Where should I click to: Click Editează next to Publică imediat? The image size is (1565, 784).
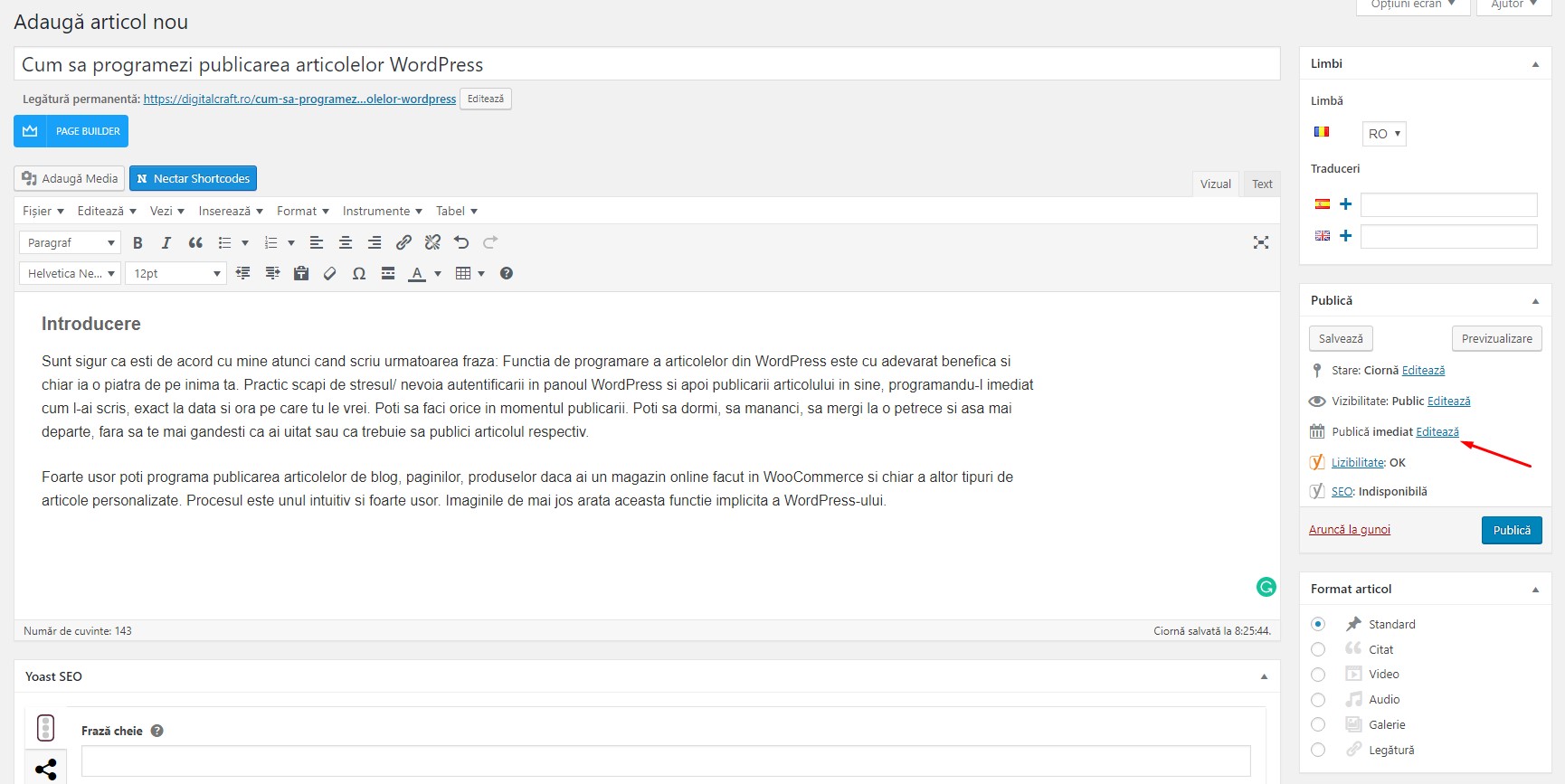click(1437, 431)
